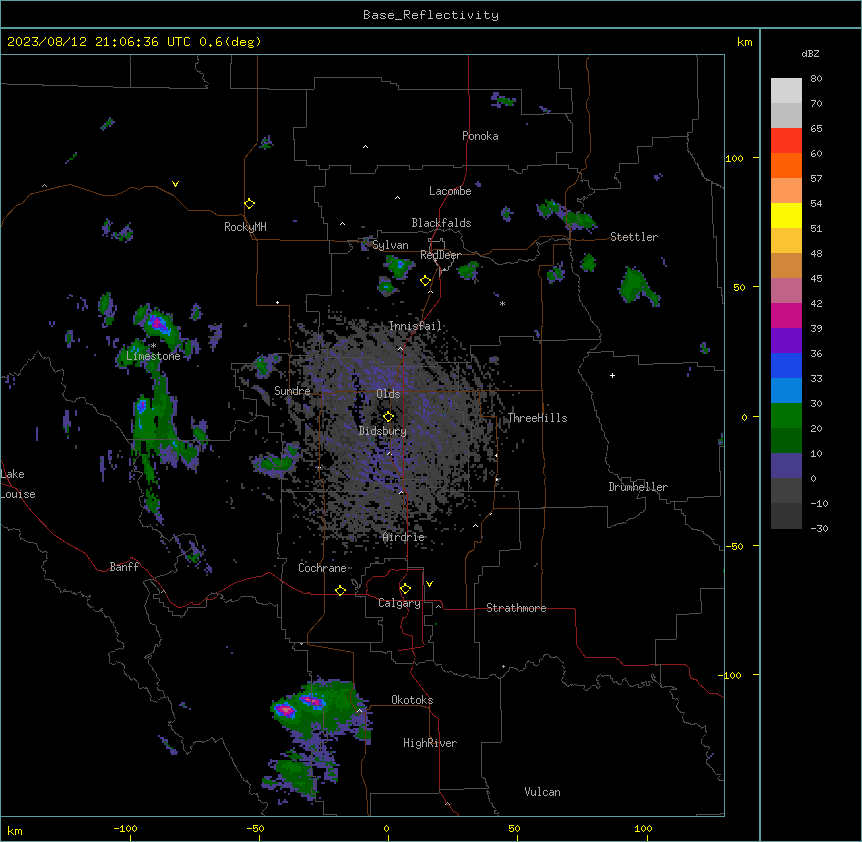Click the RockyMH label
862x842 pixels.
click(x=245, y=227)
